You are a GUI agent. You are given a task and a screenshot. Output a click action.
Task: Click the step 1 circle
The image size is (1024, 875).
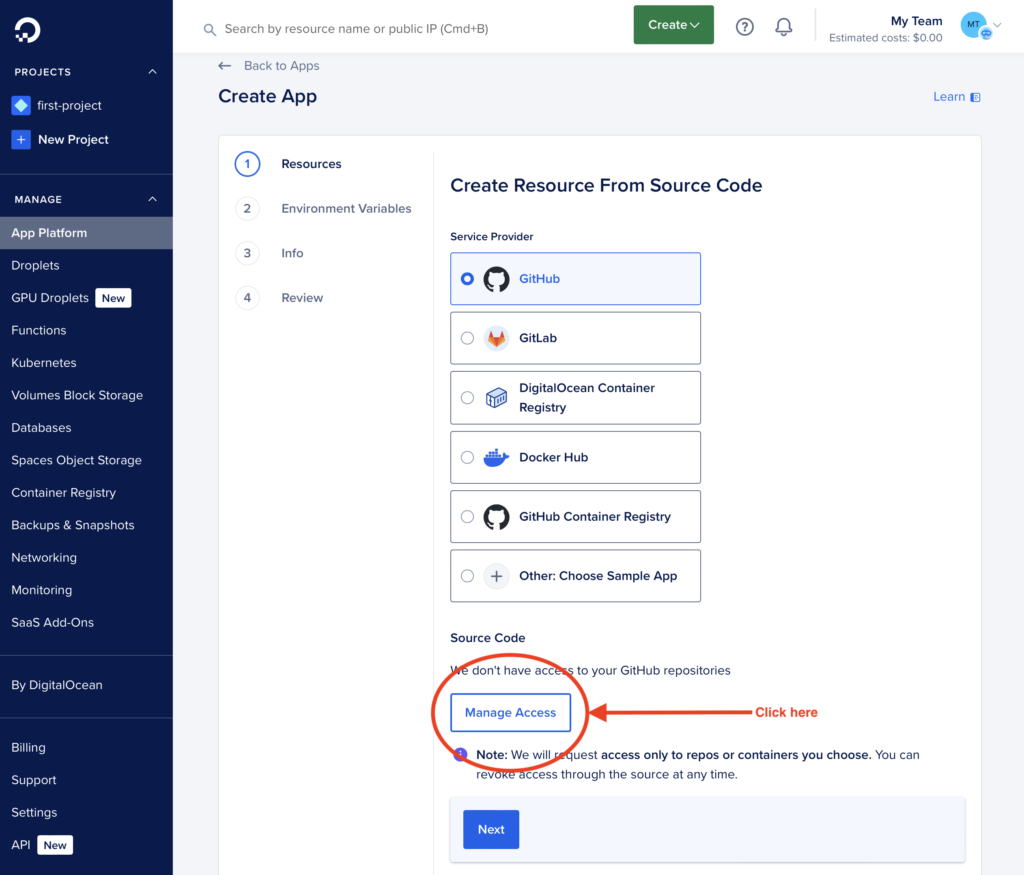[248, 164]
